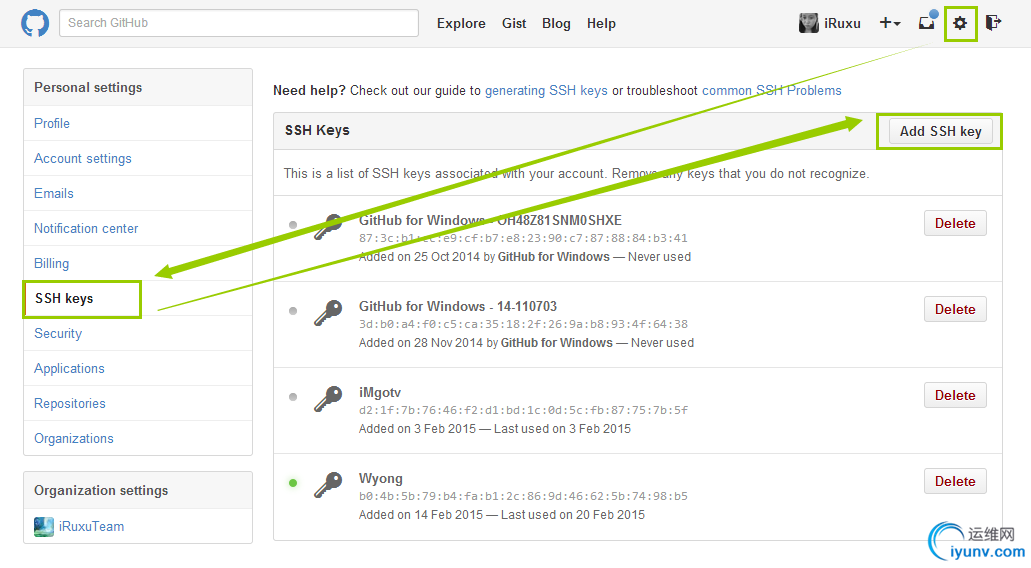
Task: Open the Explore menu item
Action: point(461,24)
